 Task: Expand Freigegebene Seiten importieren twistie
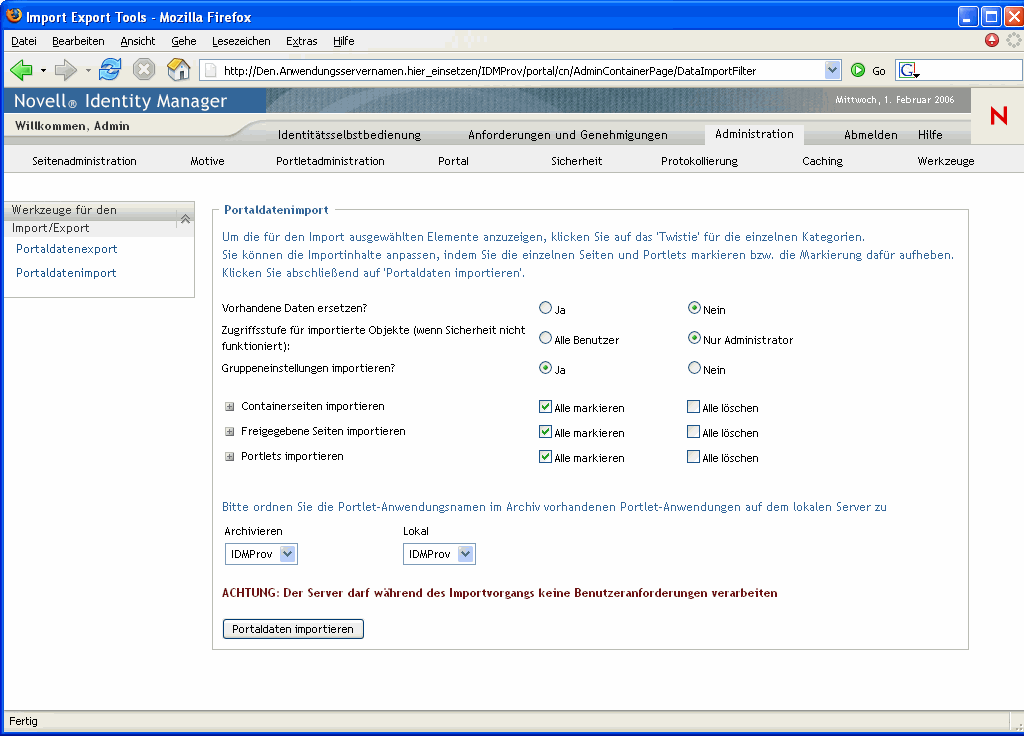229,432
